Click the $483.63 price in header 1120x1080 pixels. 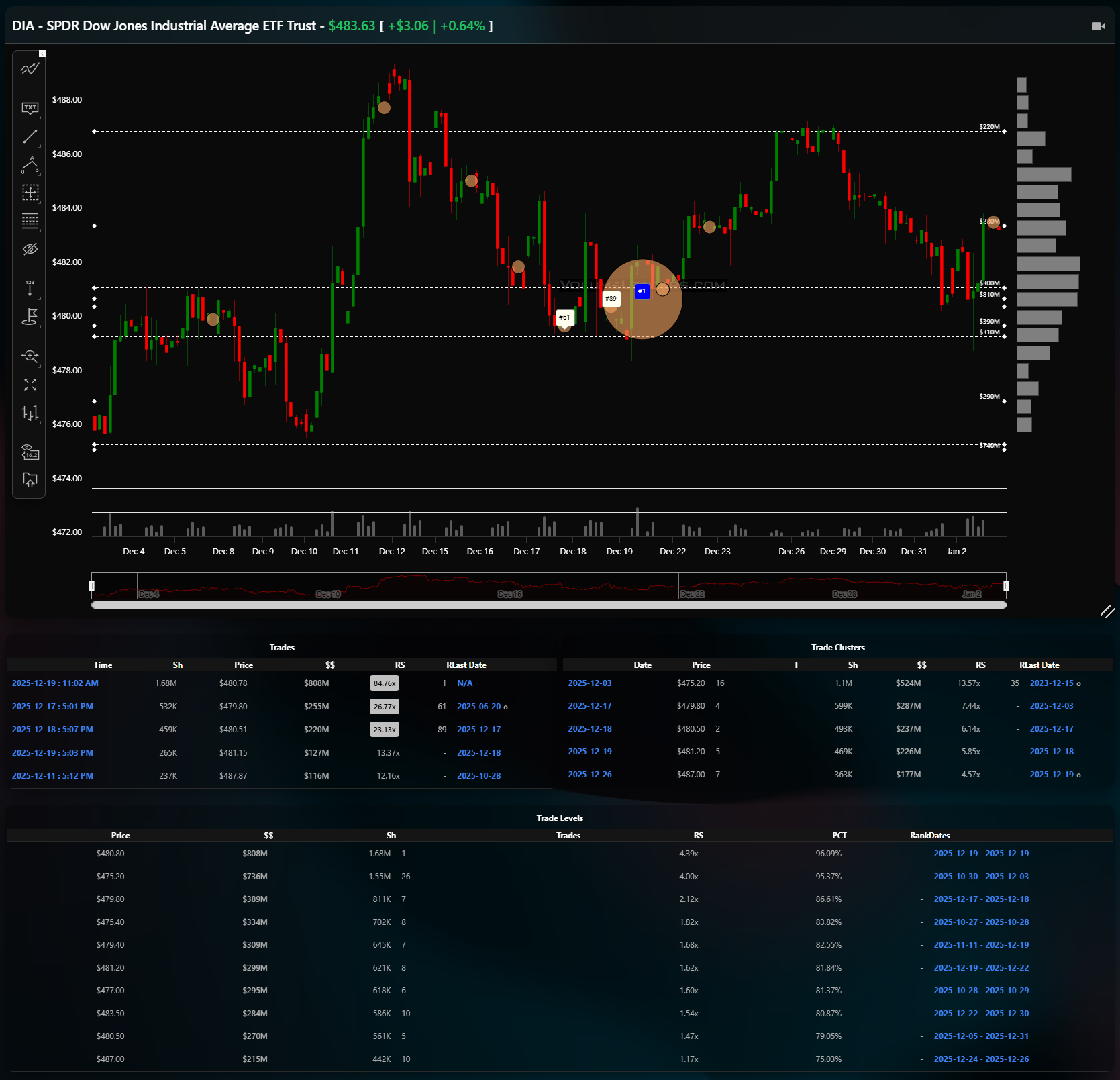pos(352,26)
